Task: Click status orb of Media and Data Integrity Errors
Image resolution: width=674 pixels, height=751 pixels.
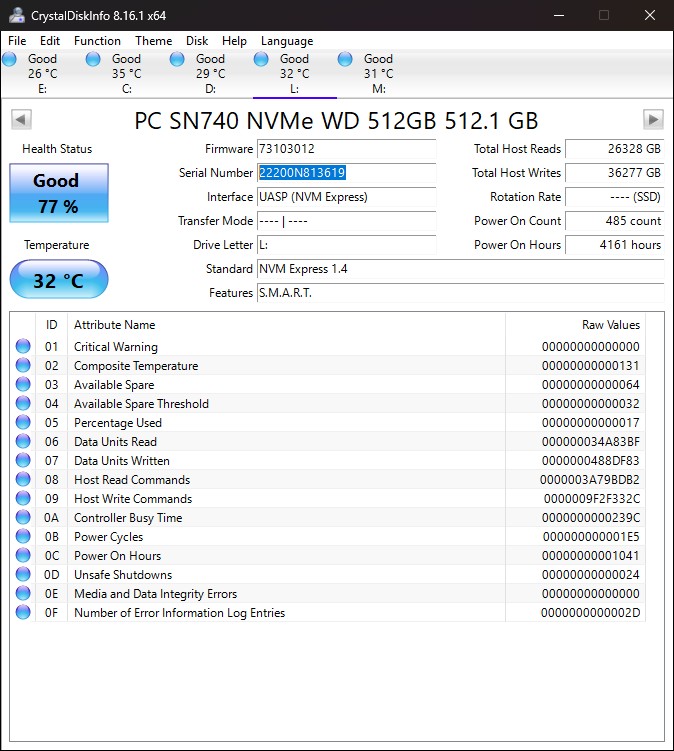Action: pyautogui.click(x=23, y=593)
